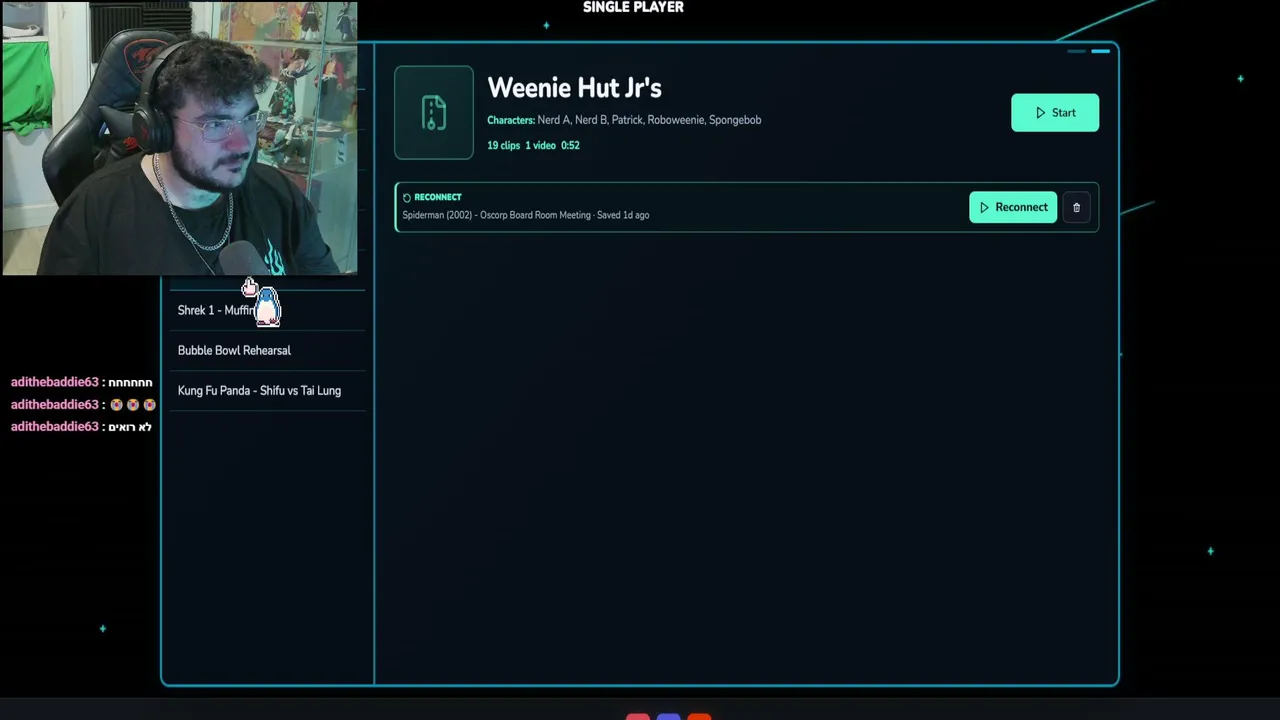Click the bright dash indicator above the Start button

[1100, 51]
